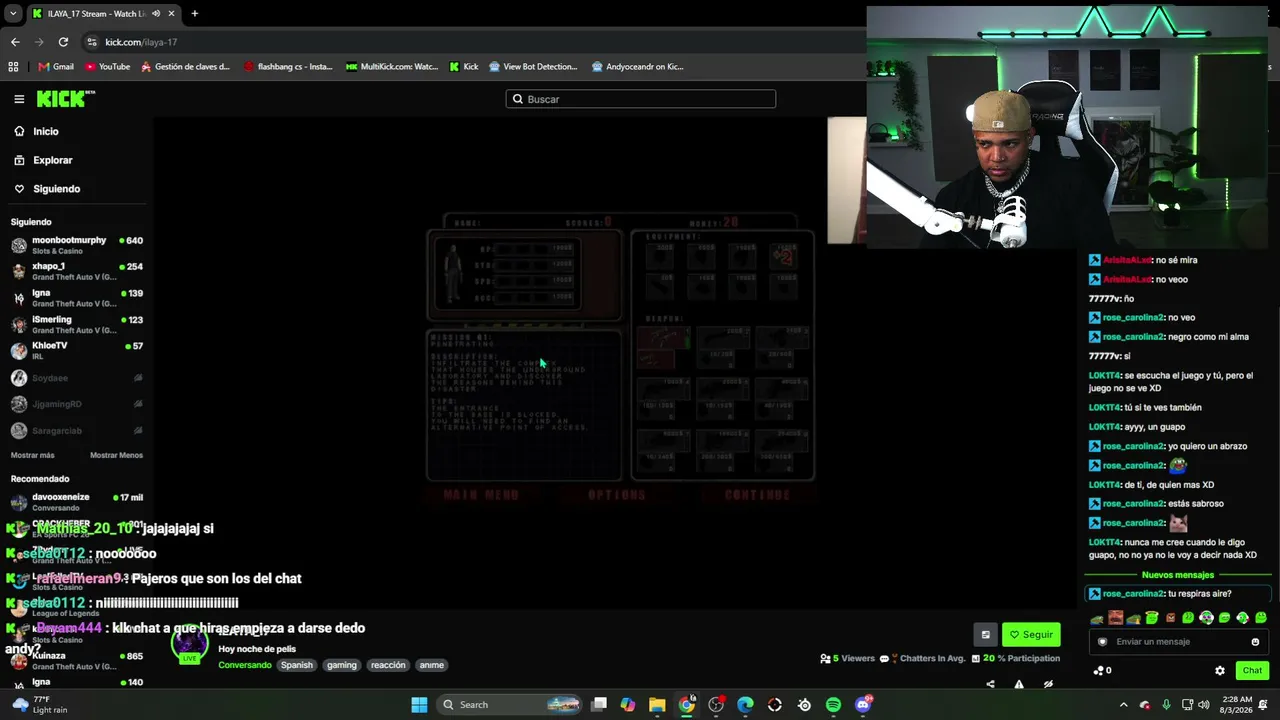
Task: Select Igna playing Grand Theft Auto V, 139 viewers
Action: pyautogui.click(x=77, y=298)
